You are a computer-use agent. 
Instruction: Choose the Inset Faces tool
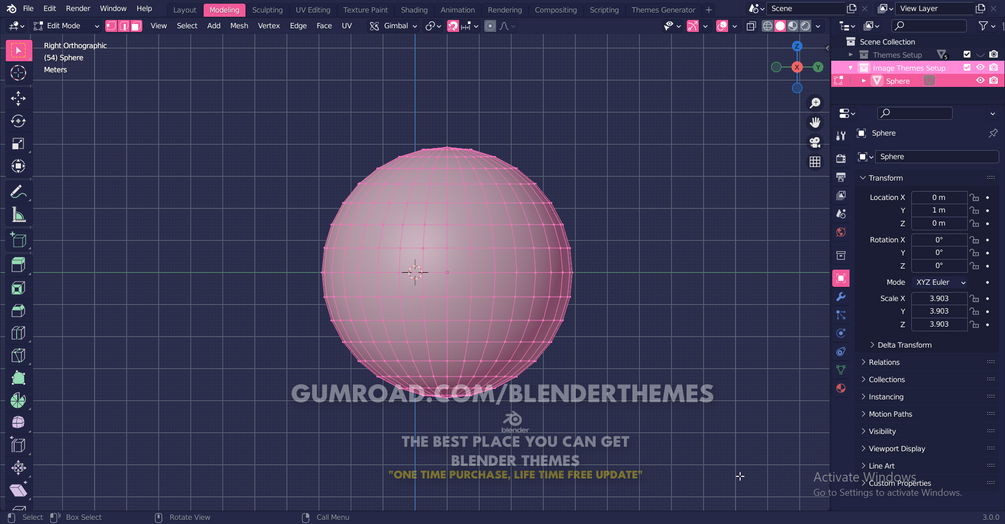(19, 288)
